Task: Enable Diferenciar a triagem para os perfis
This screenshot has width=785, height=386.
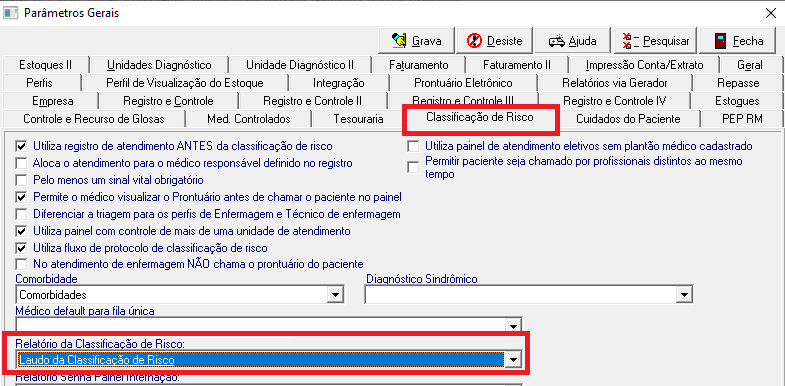Action: coord(22,214)
